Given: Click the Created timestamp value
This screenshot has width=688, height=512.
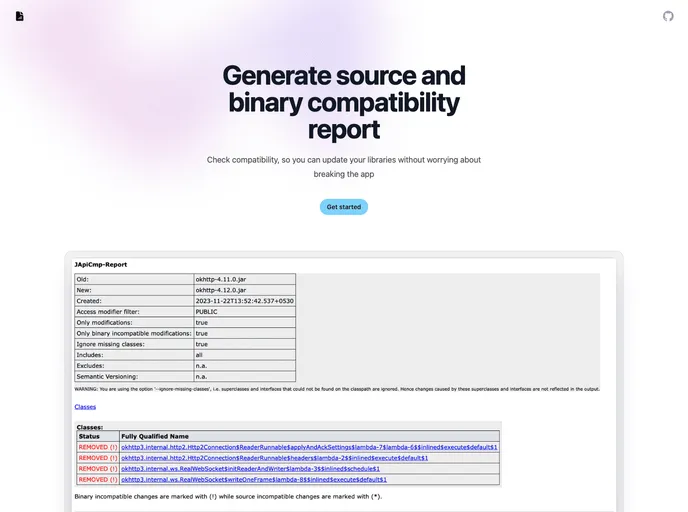Looking at the screenshot, I should tap(244, 301).
